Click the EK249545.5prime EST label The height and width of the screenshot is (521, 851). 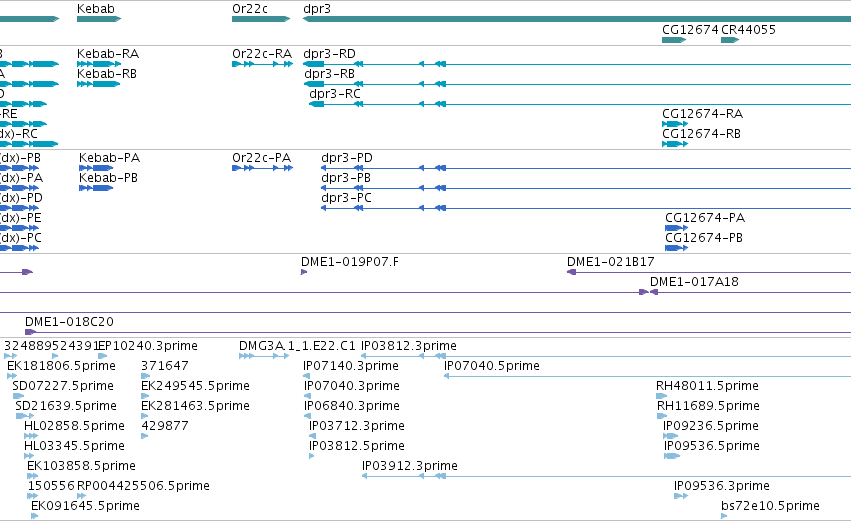(195, 386)
